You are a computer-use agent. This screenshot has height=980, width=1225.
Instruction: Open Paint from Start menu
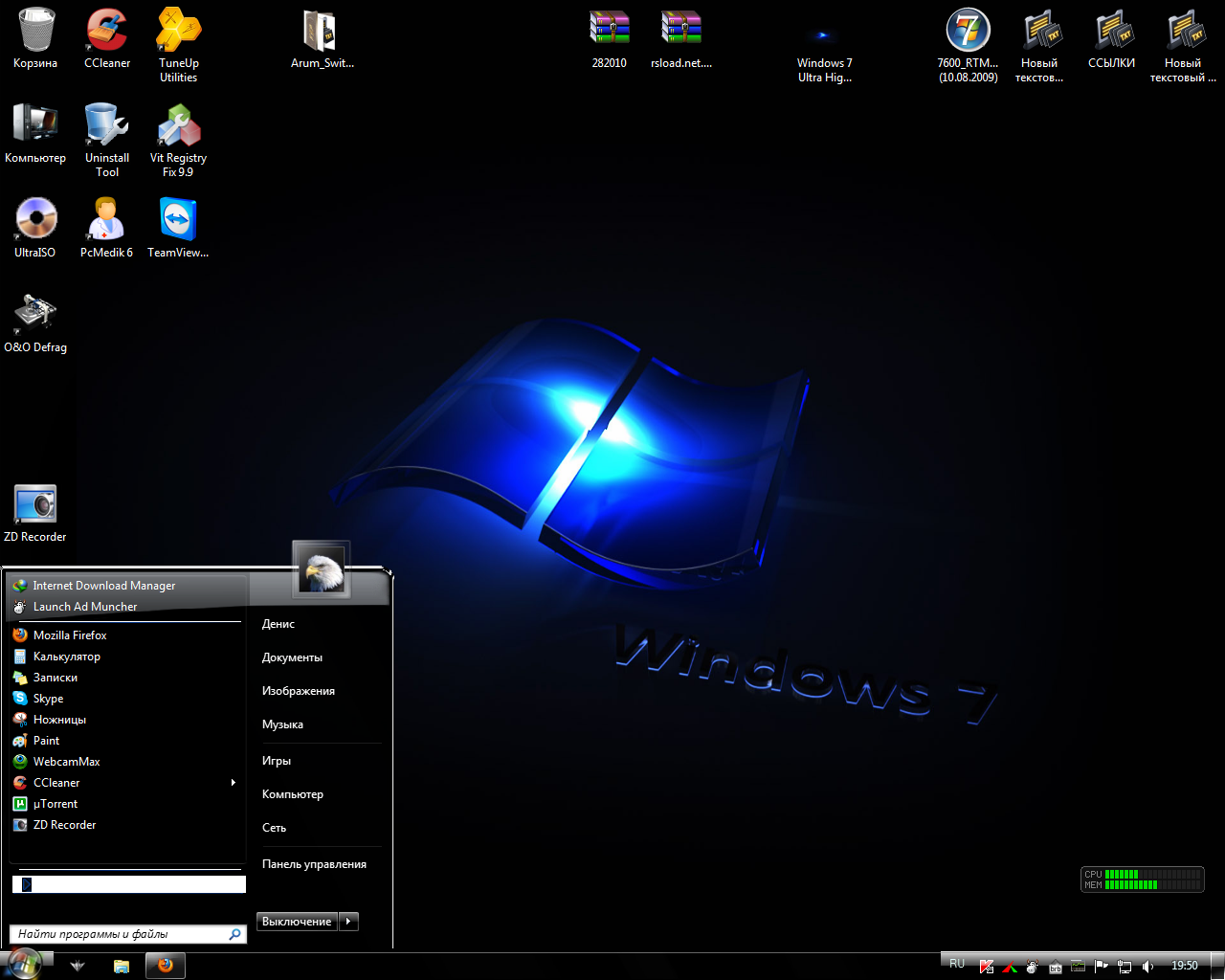[126, 741]
